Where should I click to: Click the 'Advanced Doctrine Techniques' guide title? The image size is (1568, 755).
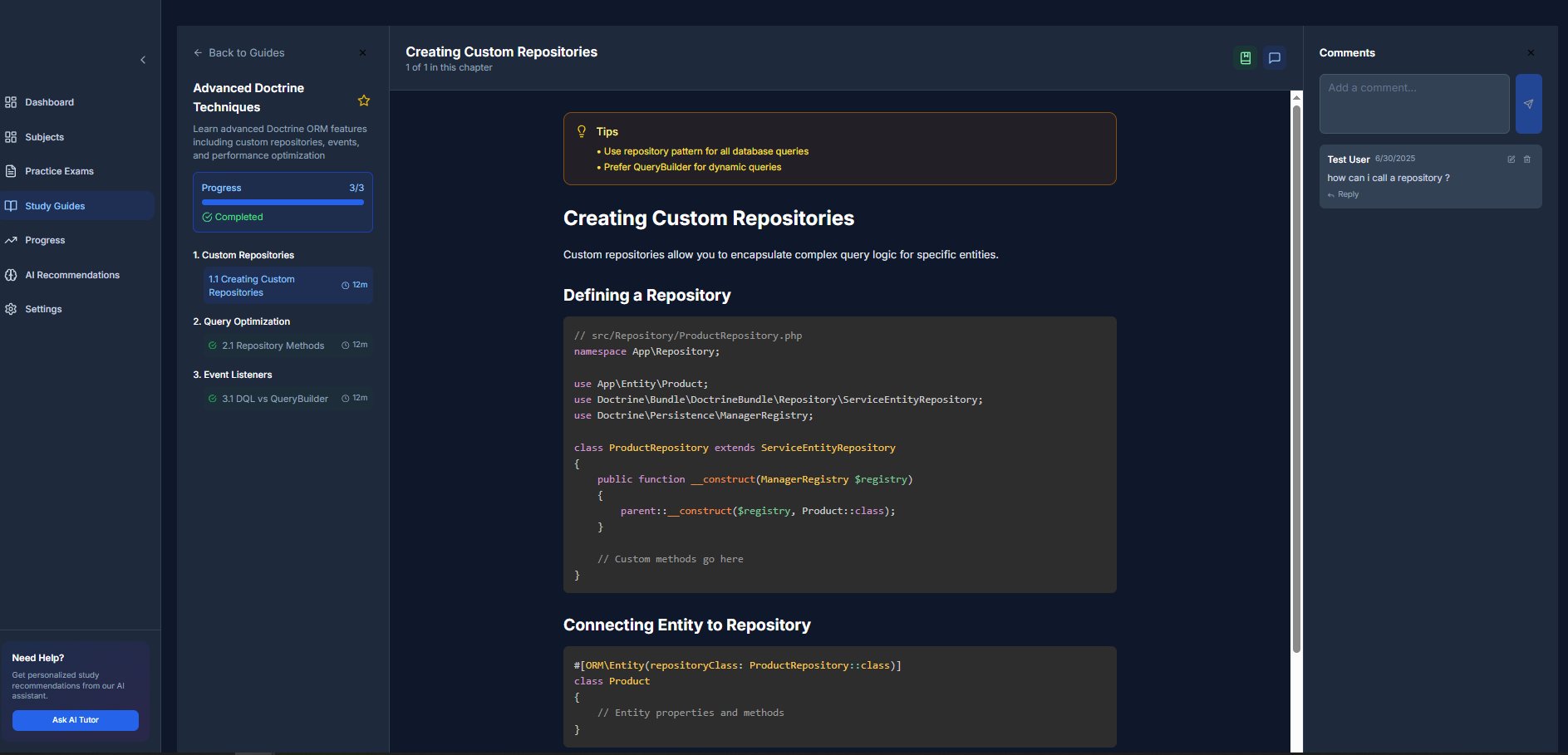[x=248, y=97]
